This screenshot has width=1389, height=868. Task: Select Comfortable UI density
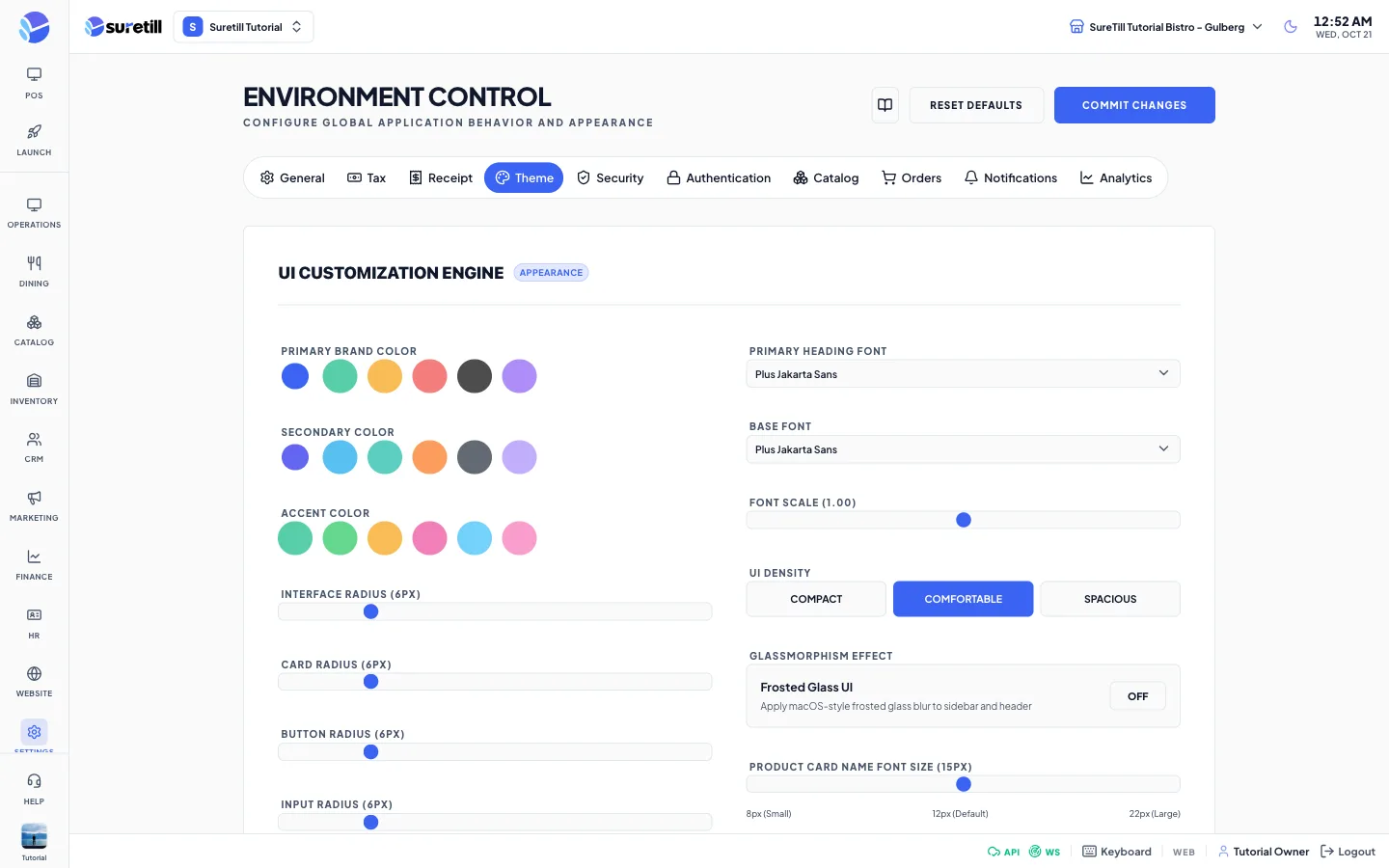[x=963, y=599]
